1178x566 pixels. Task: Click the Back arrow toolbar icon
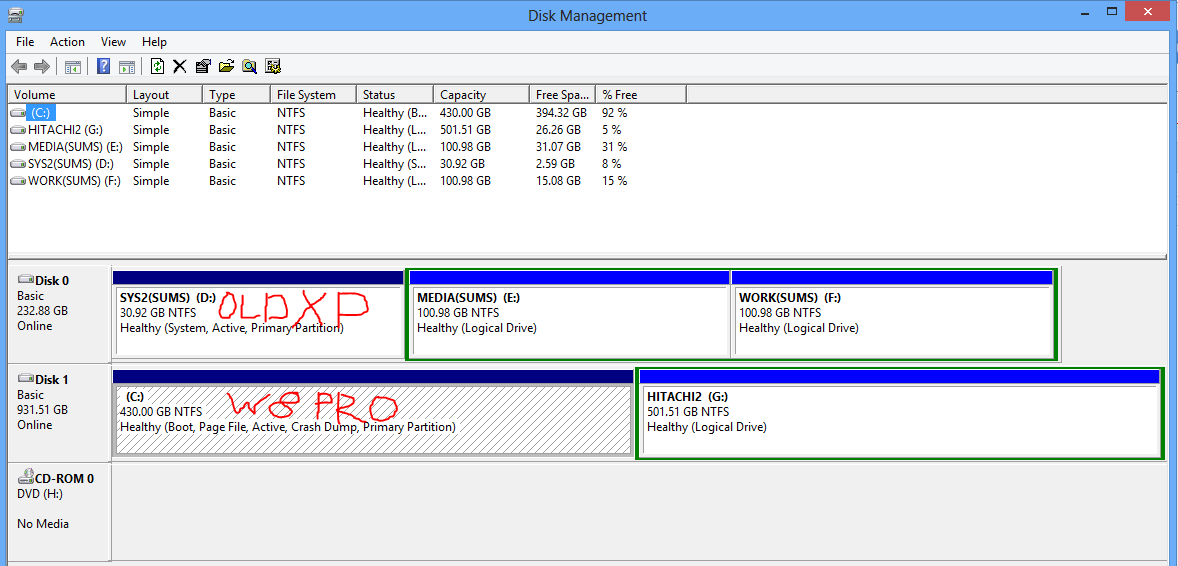coord(19,67)
